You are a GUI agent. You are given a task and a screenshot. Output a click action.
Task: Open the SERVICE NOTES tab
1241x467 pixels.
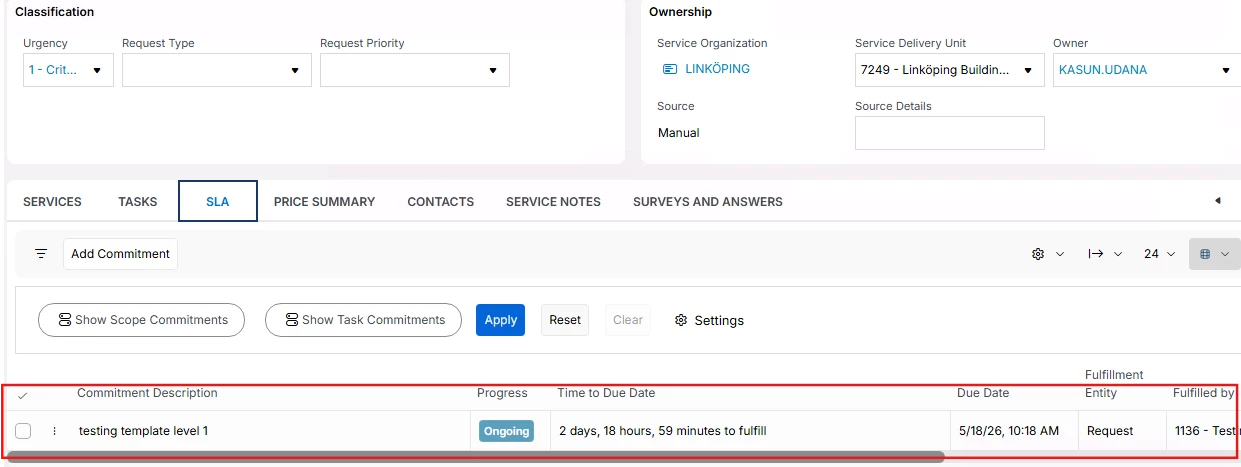[553, 201]
